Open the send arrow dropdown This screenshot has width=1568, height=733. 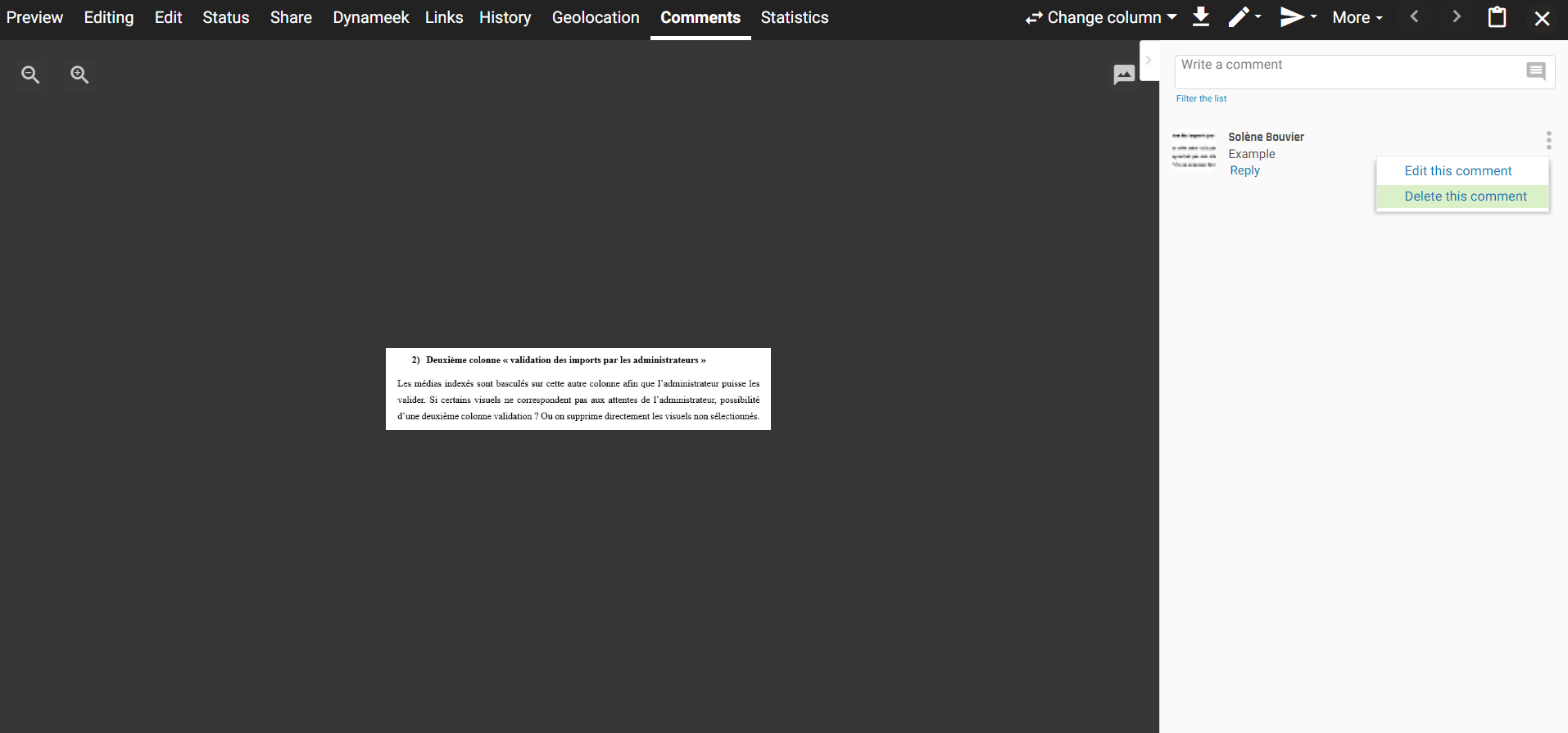pyautogui.click(x=1298, y=17)
